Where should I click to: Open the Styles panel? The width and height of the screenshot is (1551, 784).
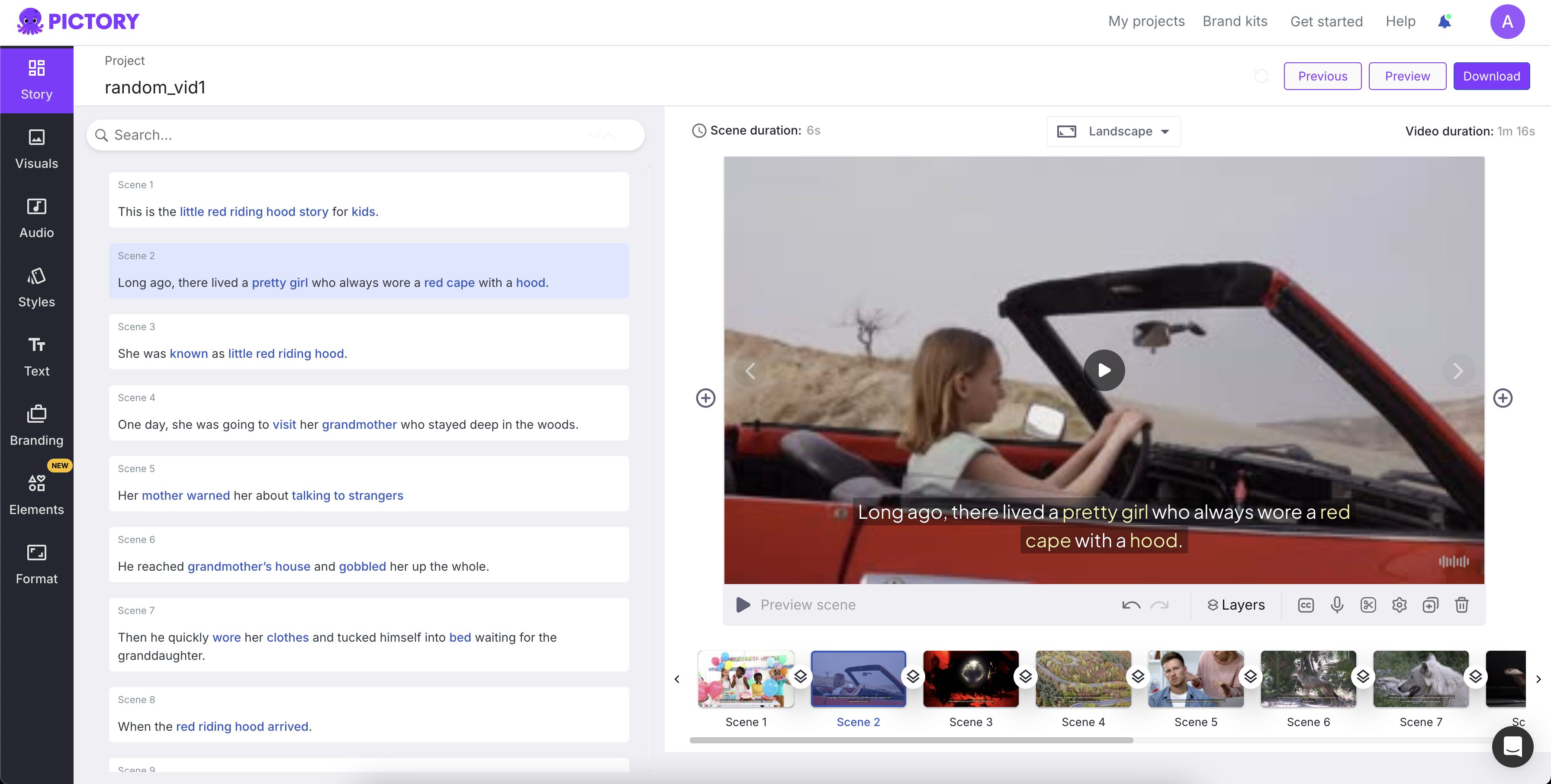click(x=37, y=288)
